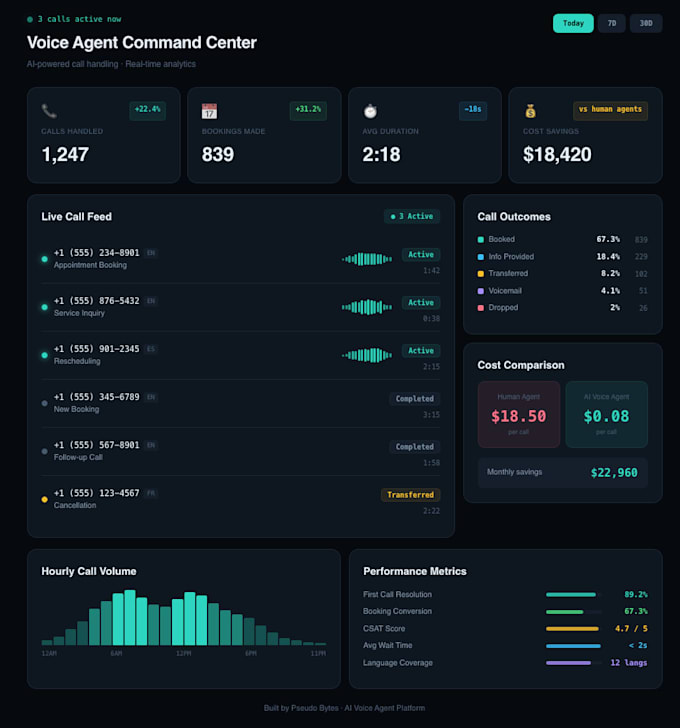Click the Built by Pseudo Bytes footer text
The image size is (680, 728).
point(344,708)
